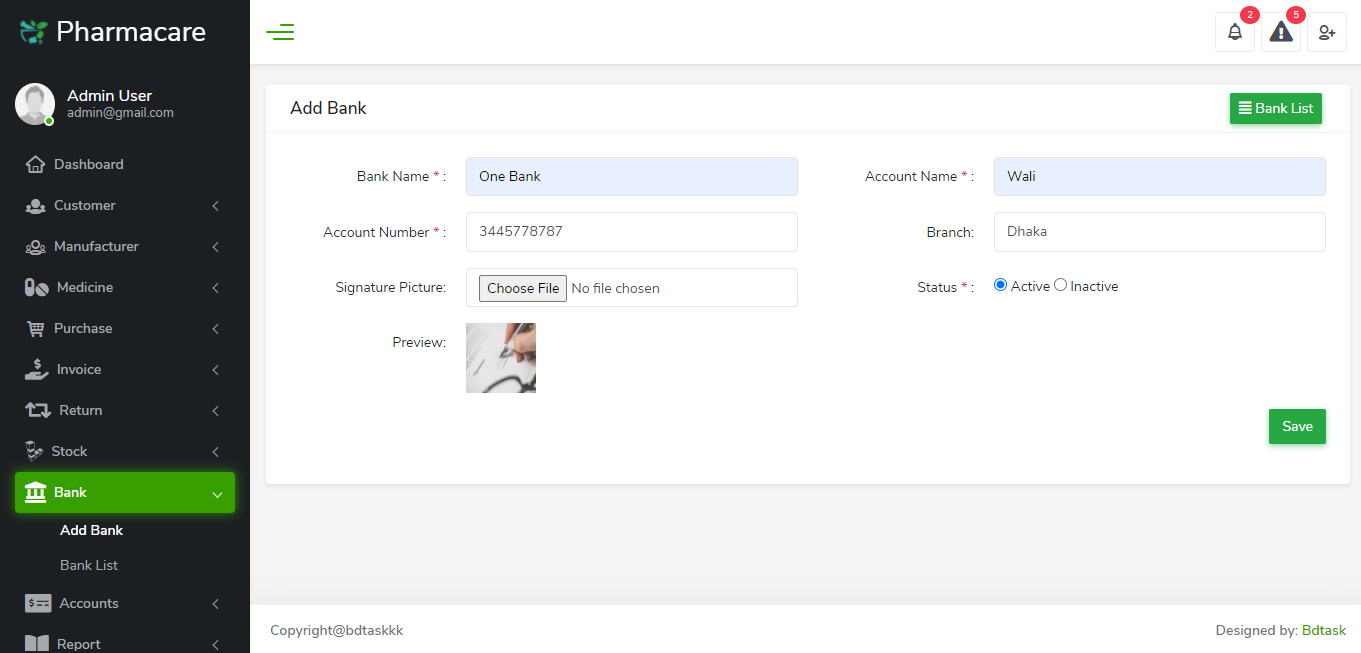
Task: Select the Inactive status radio button
Action: (1061, 285)
